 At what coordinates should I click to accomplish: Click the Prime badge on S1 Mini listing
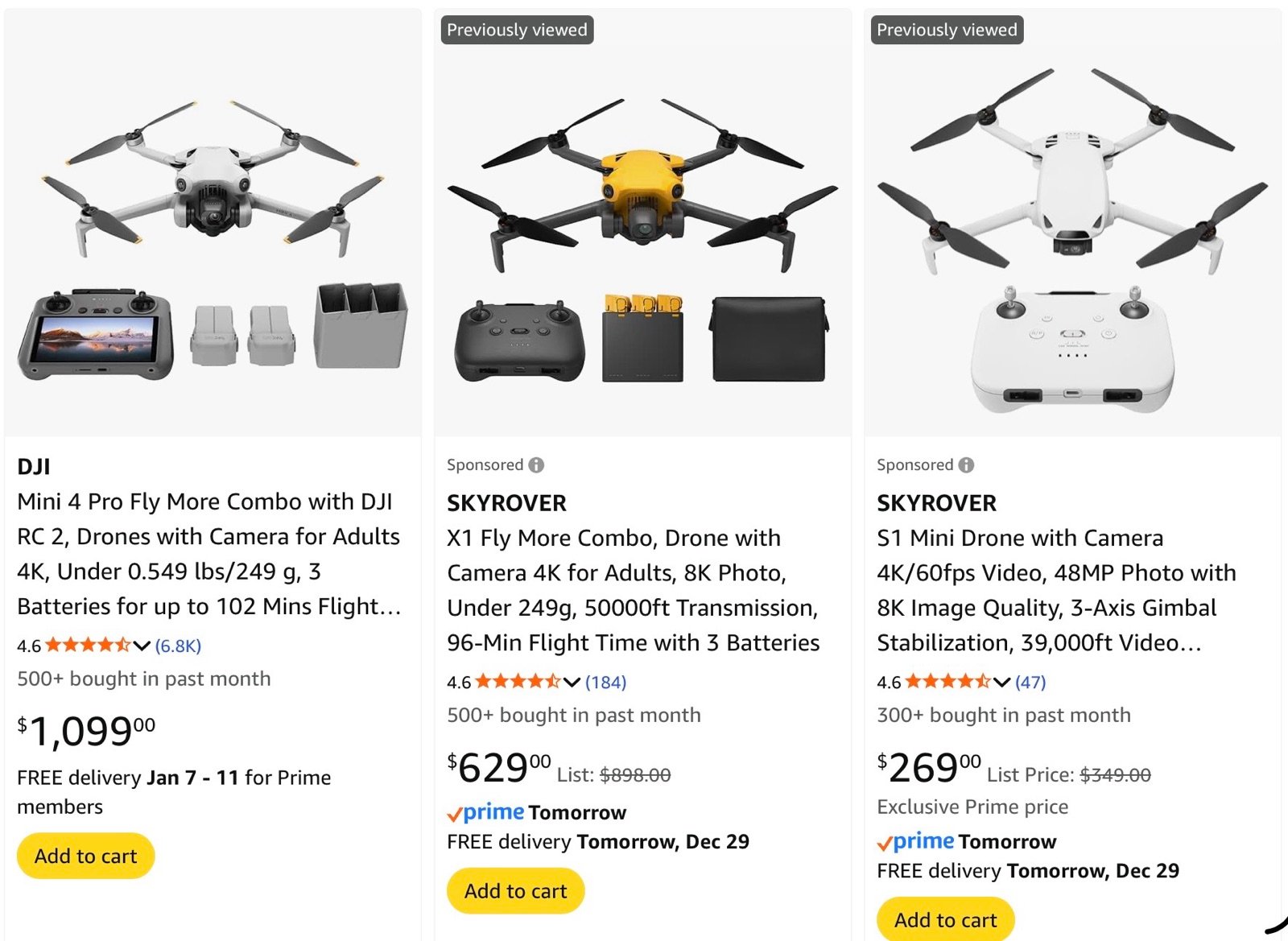914,841
